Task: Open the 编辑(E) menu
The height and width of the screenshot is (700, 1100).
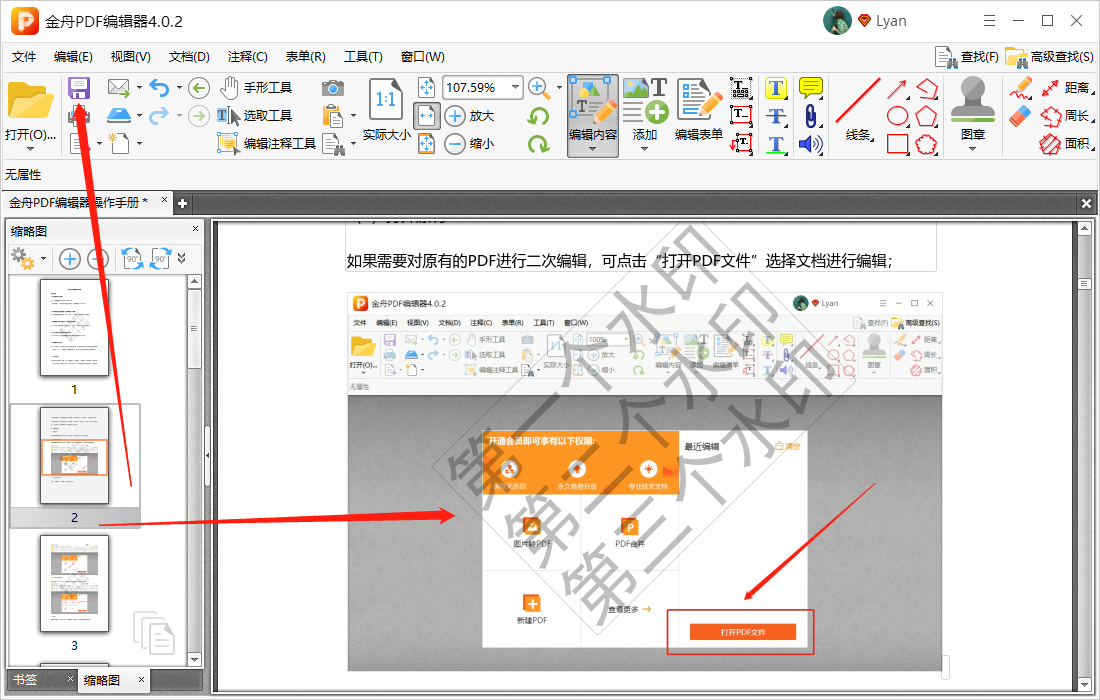Action: [x=73, y=57]
